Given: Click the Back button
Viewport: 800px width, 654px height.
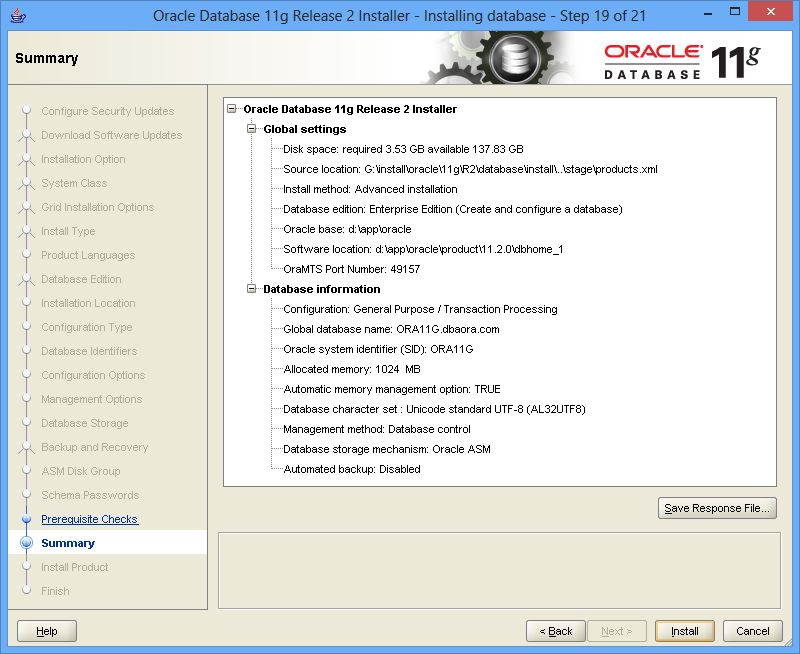Looking at the screenshot, I should coord(556,631).
